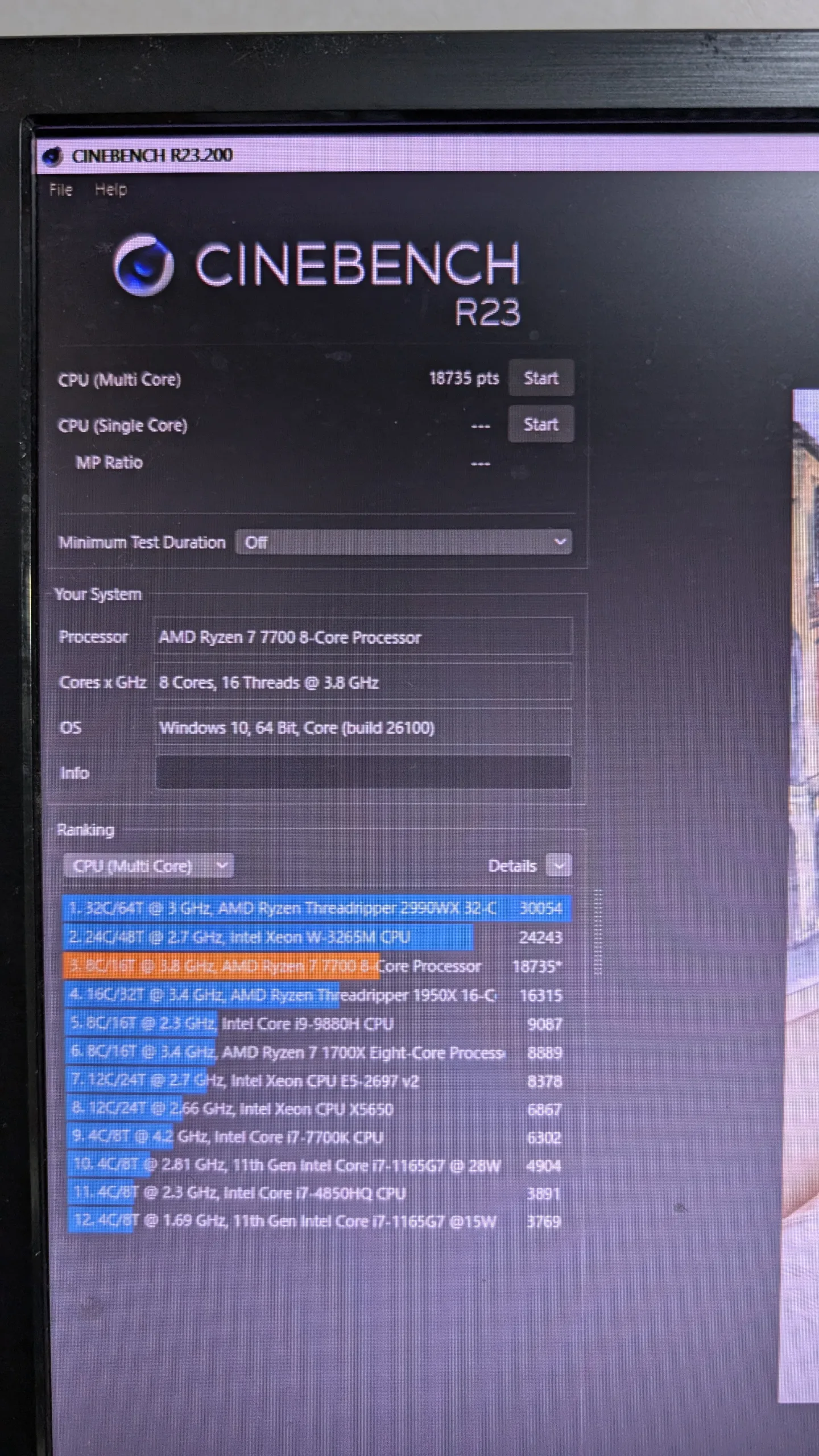
Task: Select the Ryzen 7 7700 ranking row
Action: (x=316, y=966)
